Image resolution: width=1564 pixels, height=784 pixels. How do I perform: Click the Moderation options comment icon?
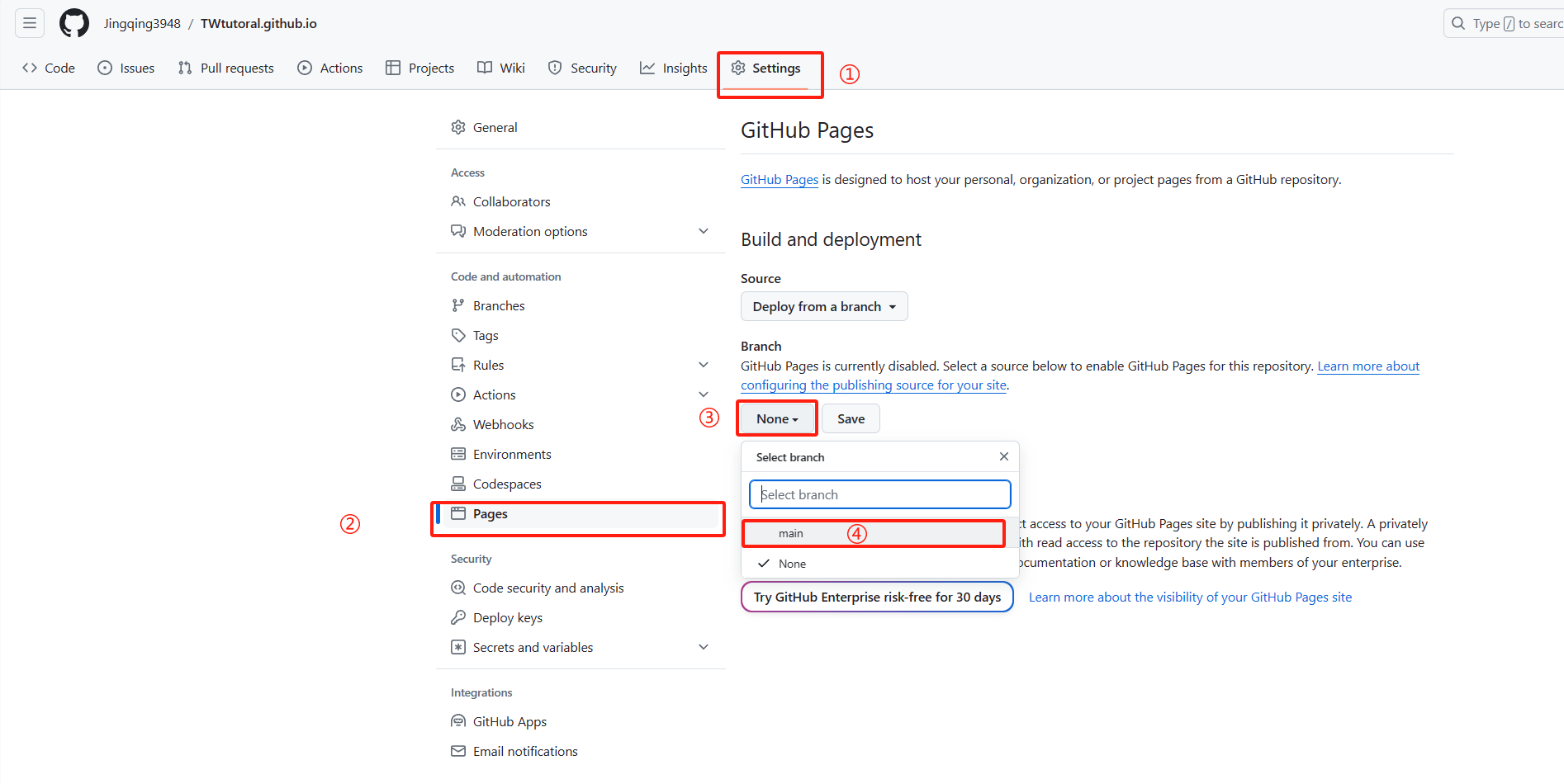point(458,231)
